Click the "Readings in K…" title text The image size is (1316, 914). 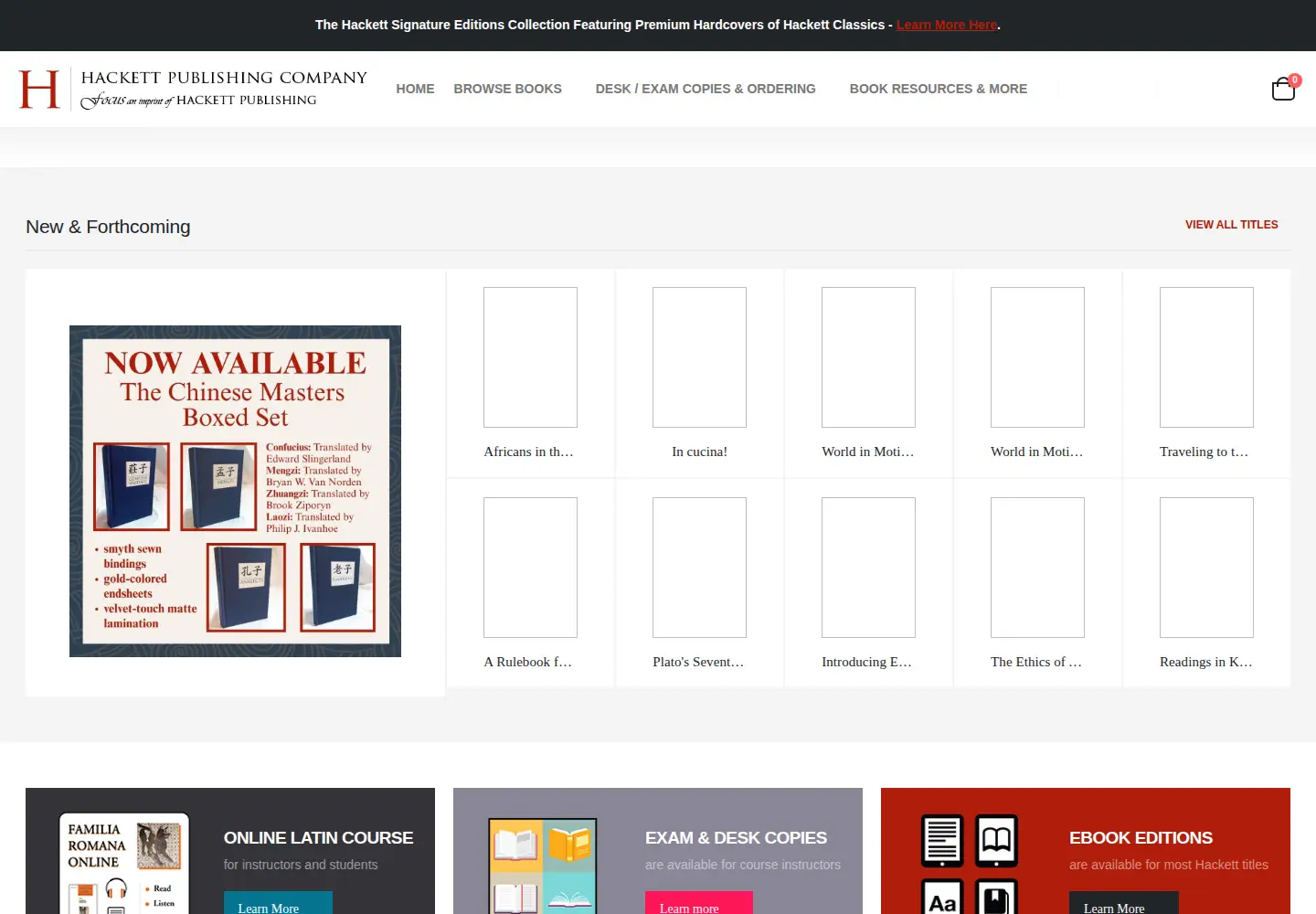coord(1206,662)
